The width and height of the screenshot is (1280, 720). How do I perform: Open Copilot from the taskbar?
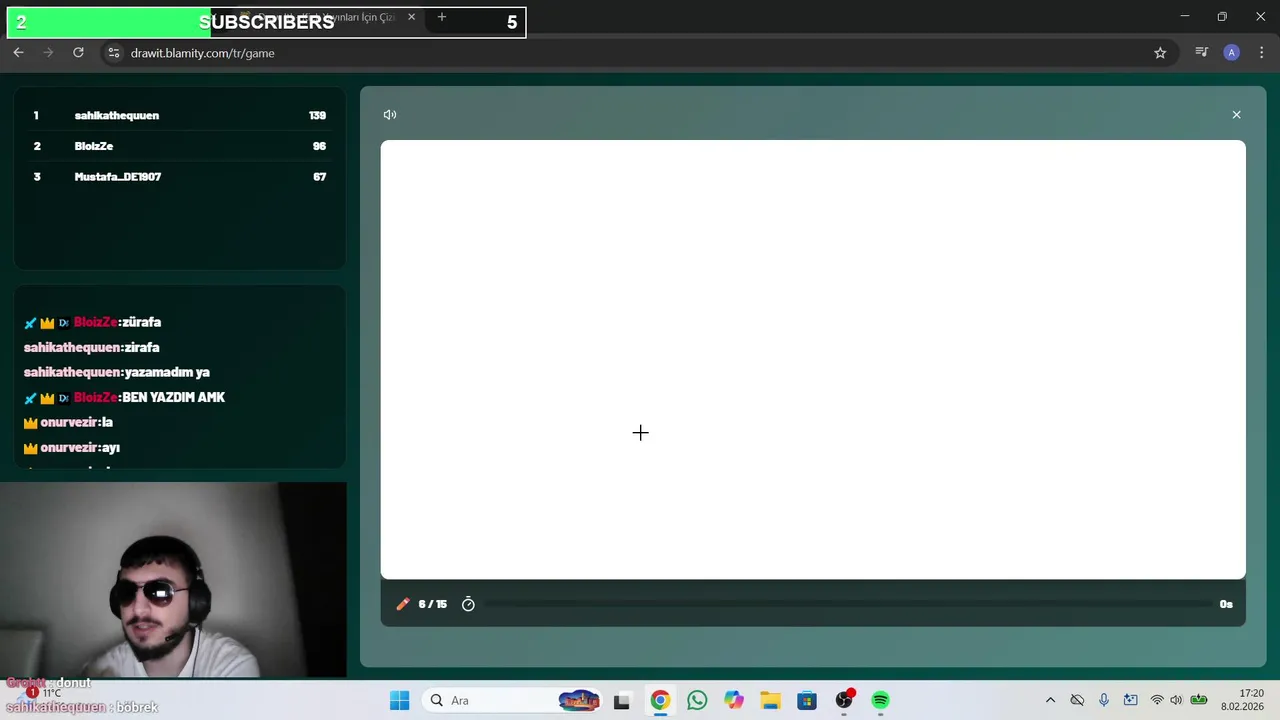coord(734,700)
